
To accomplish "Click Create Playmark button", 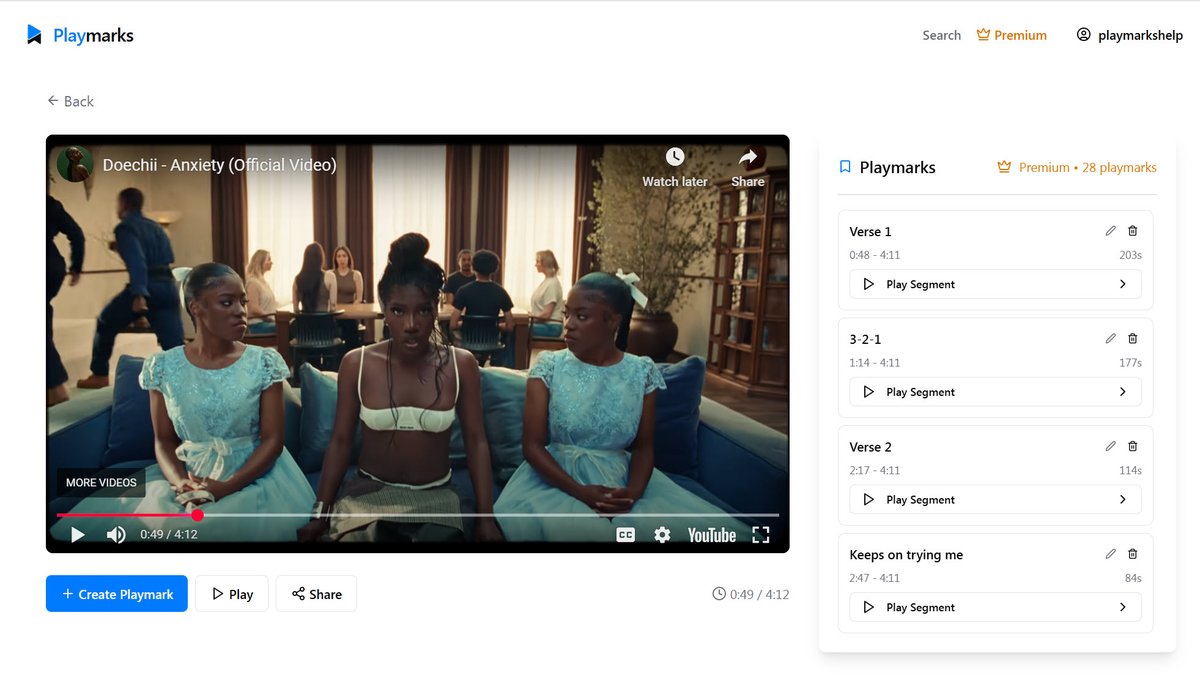I will [117, 594].
